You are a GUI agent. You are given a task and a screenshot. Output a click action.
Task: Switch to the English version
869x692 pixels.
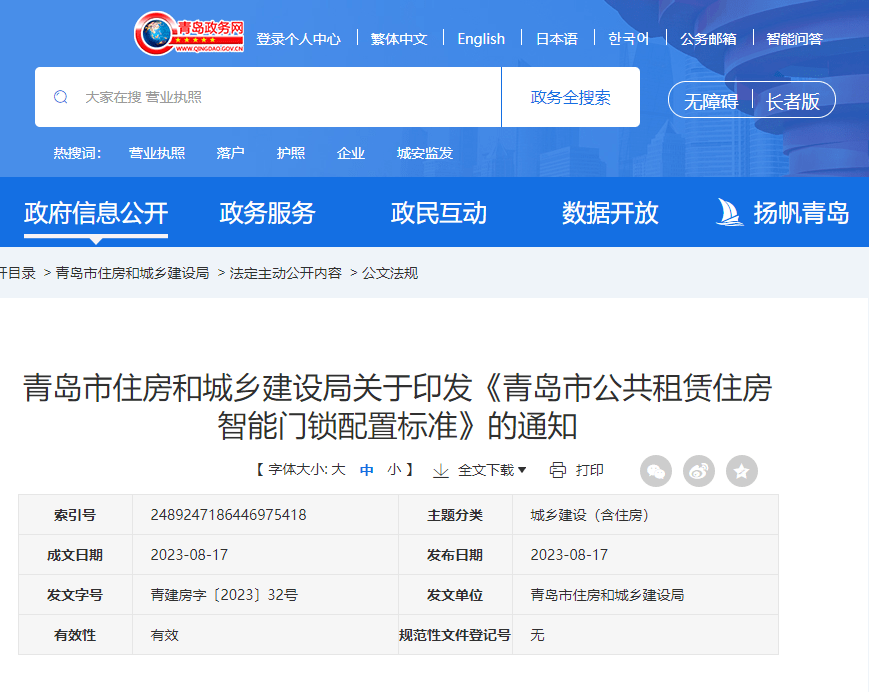[481, 39]
